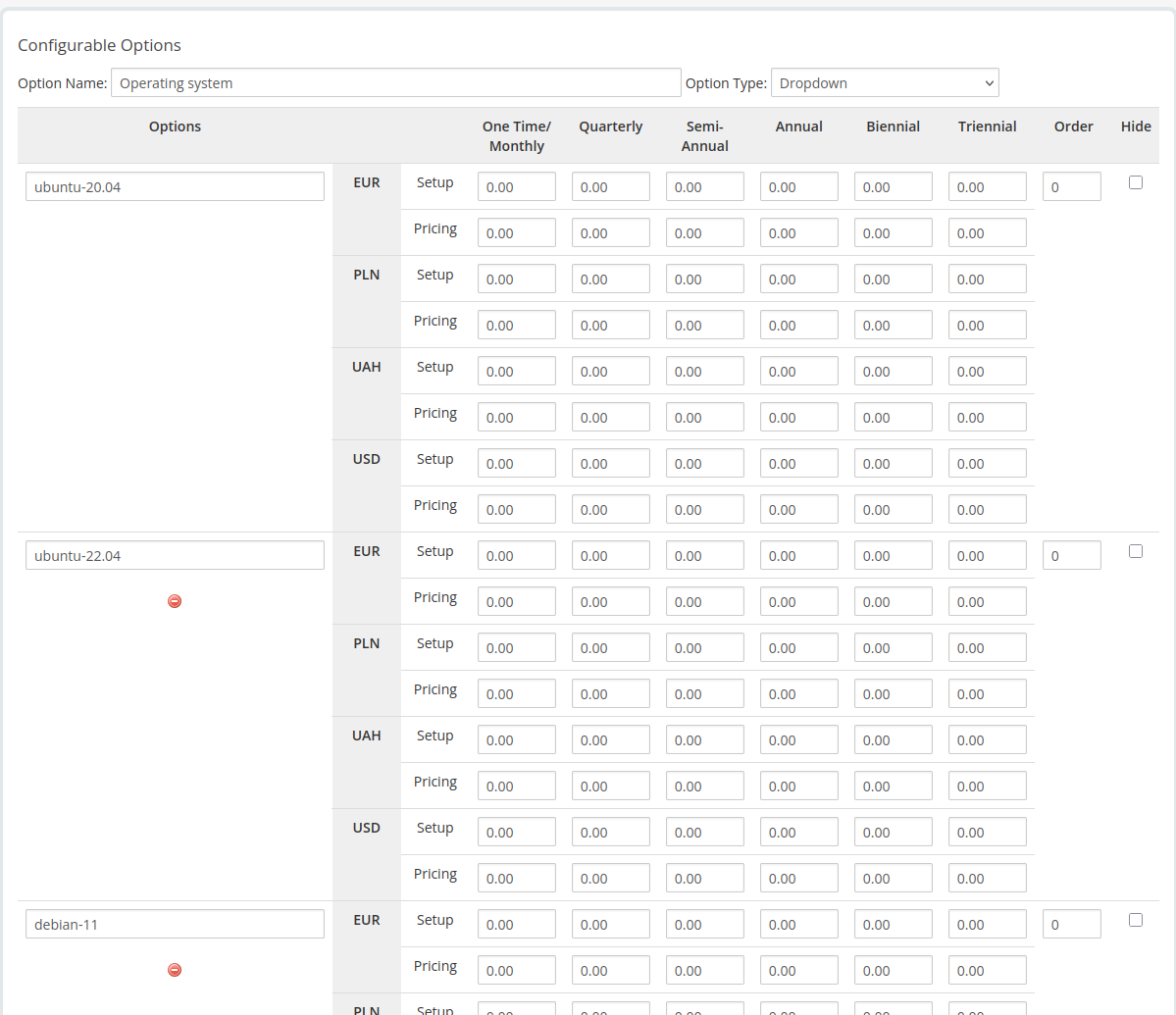Edit ubuntu-20.04 PLN Pricing Annual field

799,326
